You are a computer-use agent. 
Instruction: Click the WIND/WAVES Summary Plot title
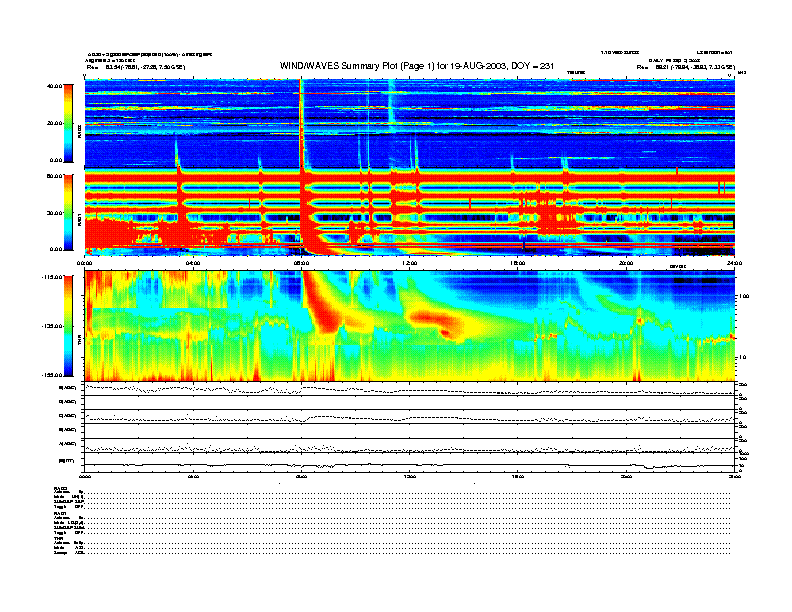click(417, 66)
